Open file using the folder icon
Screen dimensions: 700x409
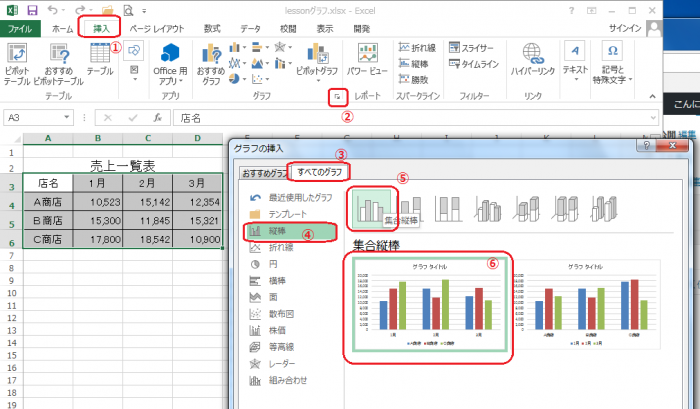tap(107, 10)
